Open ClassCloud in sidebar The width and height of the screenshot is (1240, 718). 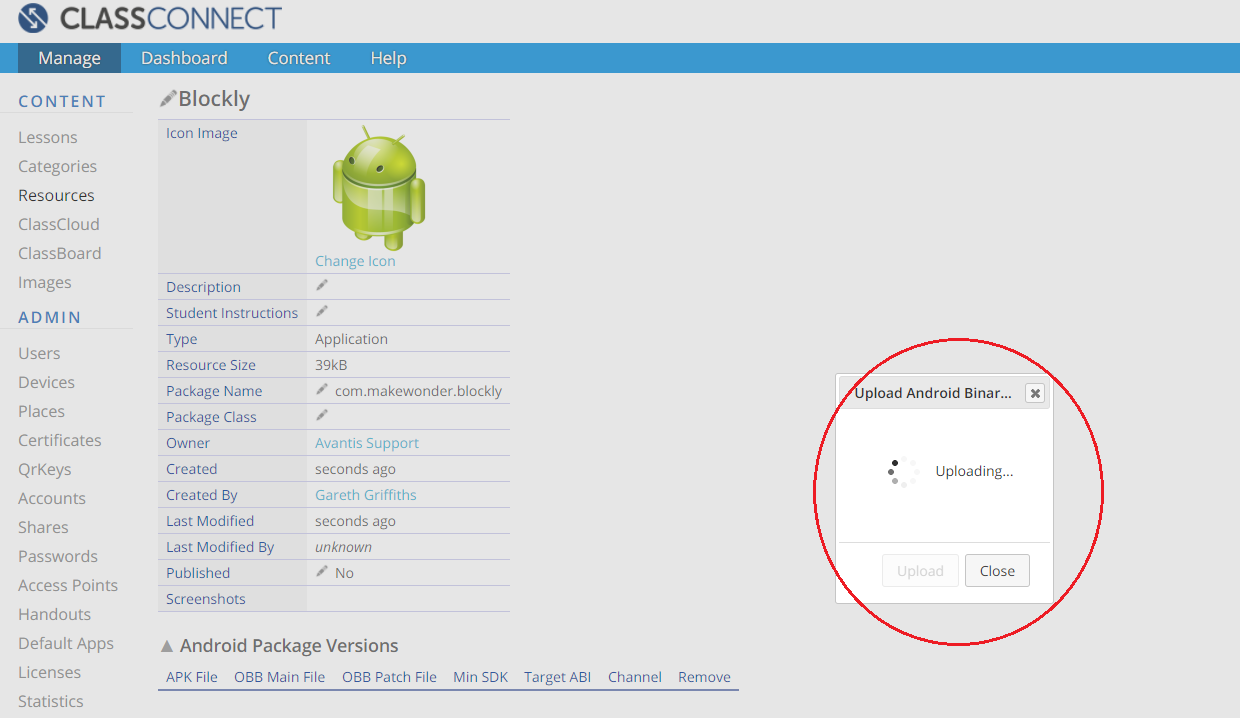pos(59,225)
